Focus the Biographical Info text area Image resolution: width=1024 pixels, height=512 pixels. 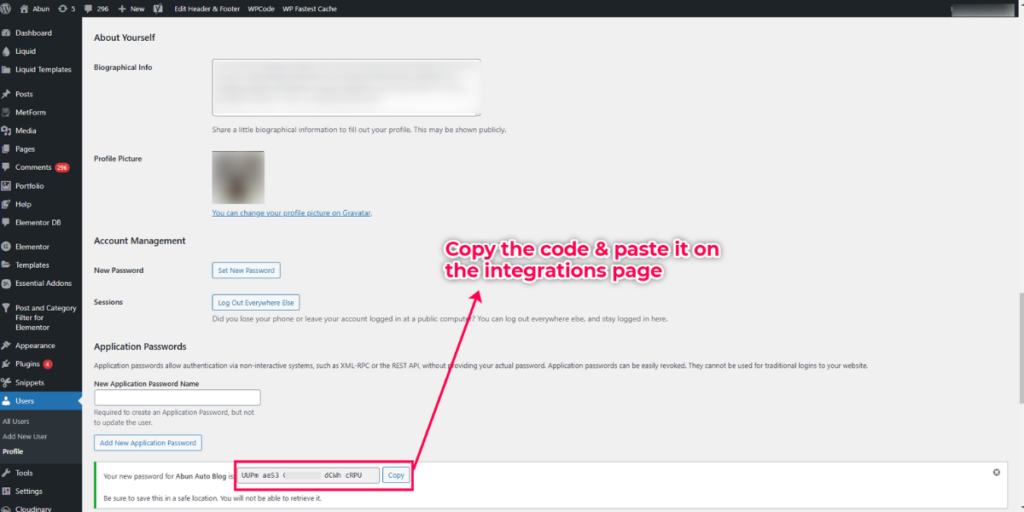[x=346, y=88]
